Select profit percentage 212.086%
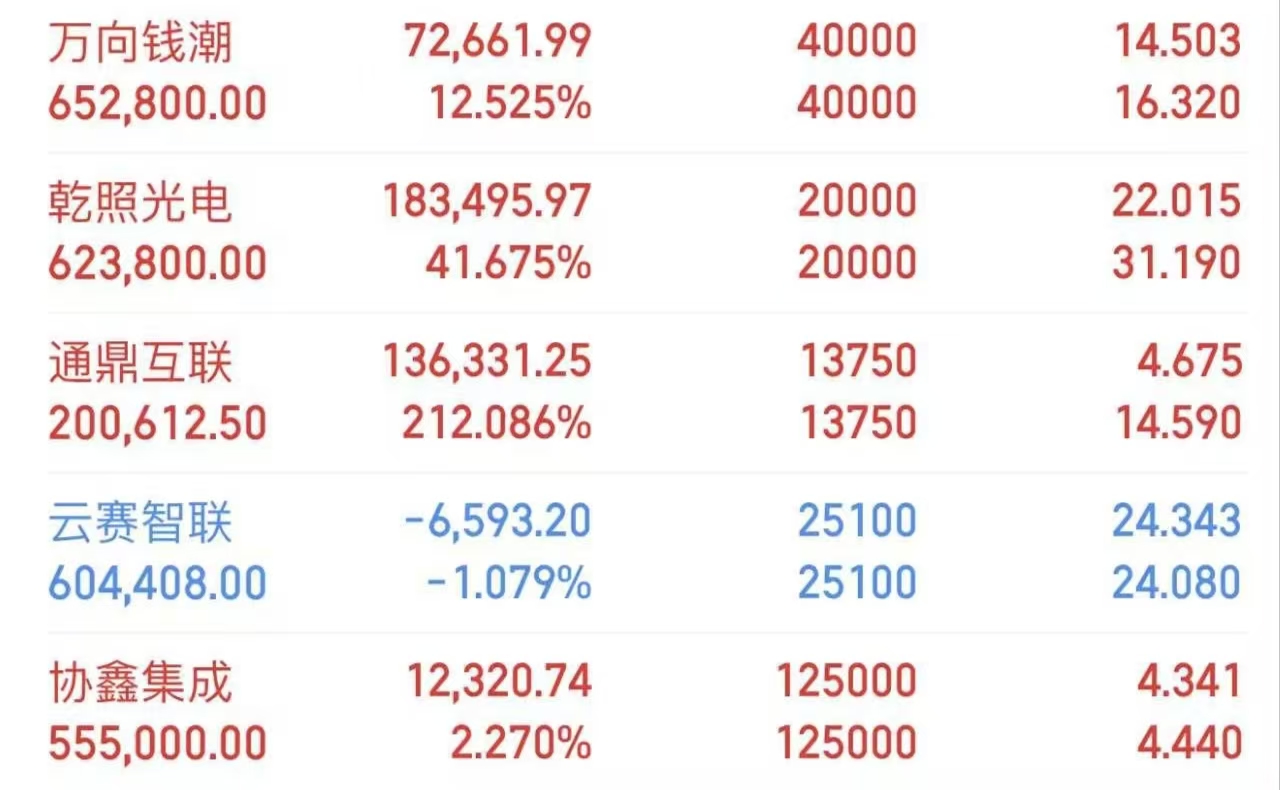 tap(497, 424)
